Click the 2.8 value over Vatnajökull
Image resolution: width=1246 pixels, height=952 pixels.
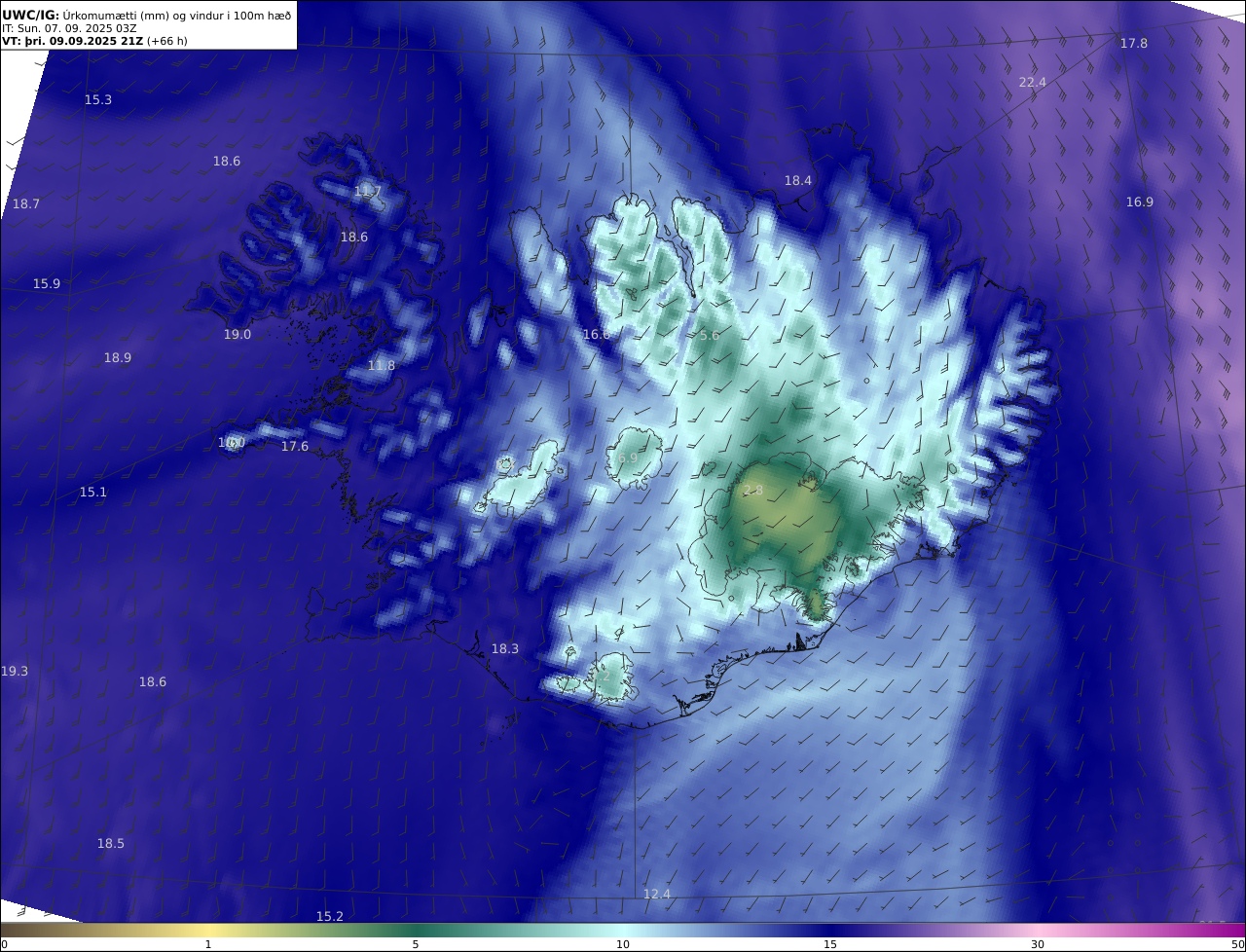[x=753, y=491]
